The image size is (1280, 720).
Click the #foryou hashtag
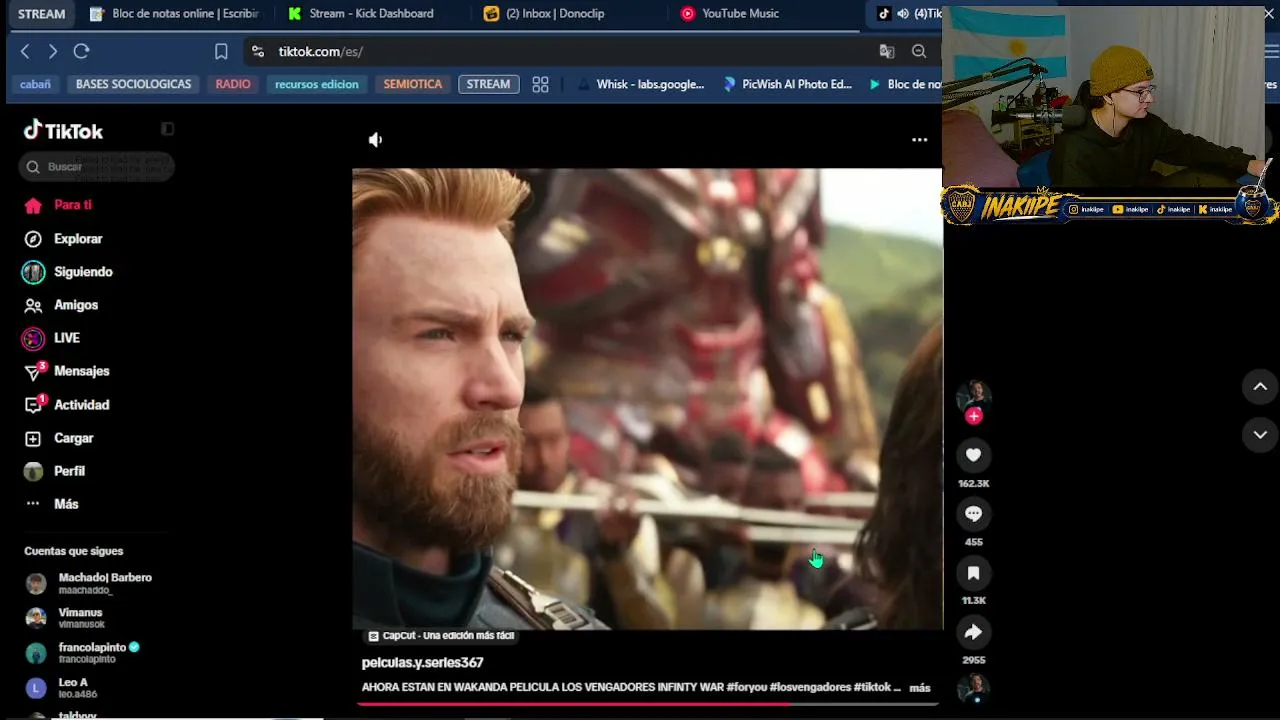pyautogui.click(x=746, y=688)
